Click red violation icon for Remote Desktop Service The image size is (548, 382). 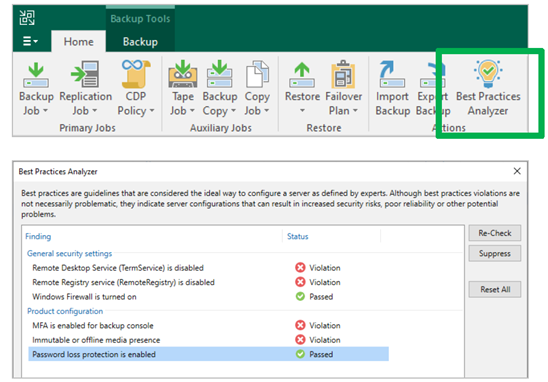point(300,268)
